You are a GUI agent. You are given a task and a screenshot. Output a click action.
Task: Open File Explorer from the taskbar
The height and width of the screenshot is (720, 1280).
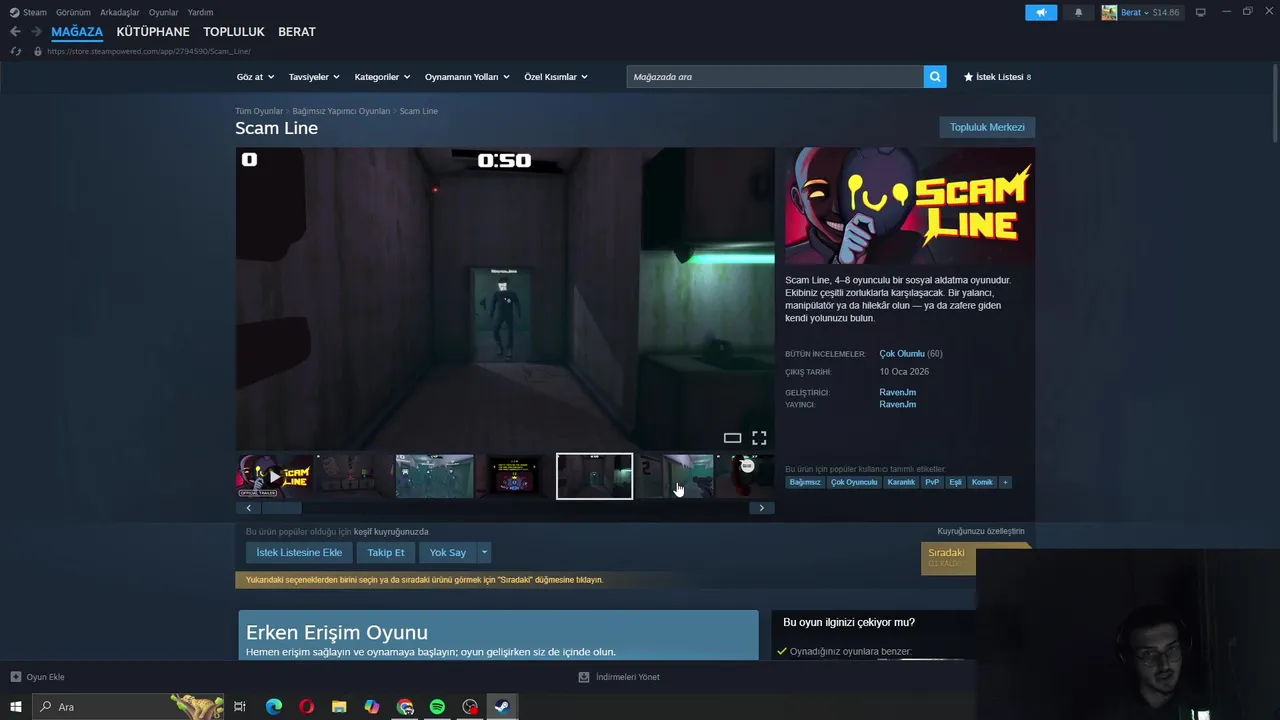(x=339, y=707)
